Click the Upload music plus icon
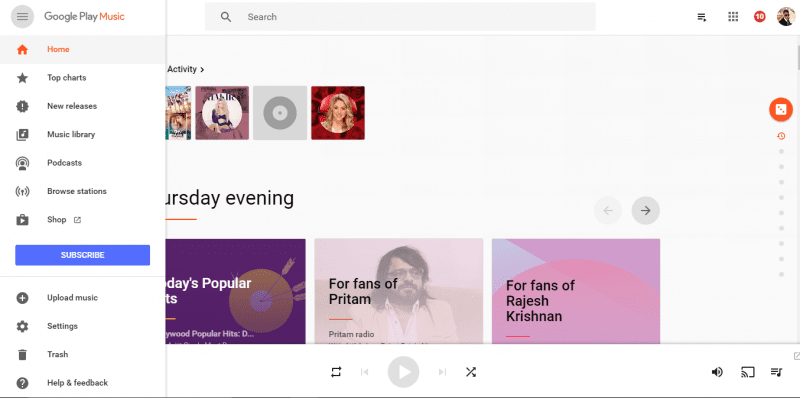Viewport: 800px width, 398px height. (22, 298)
